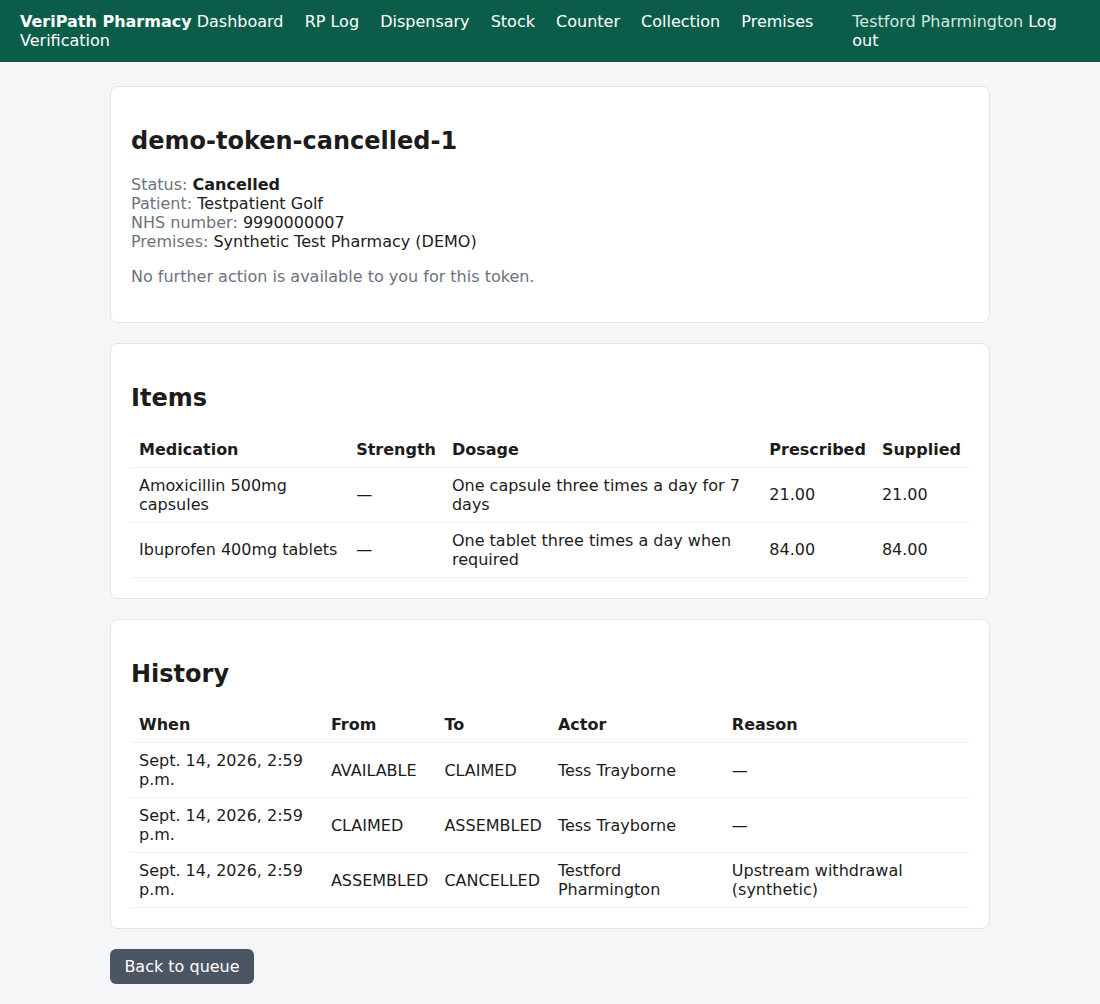Click the Cancelled status text
The image size is (1100, 1004).
[x=236, y=185]
